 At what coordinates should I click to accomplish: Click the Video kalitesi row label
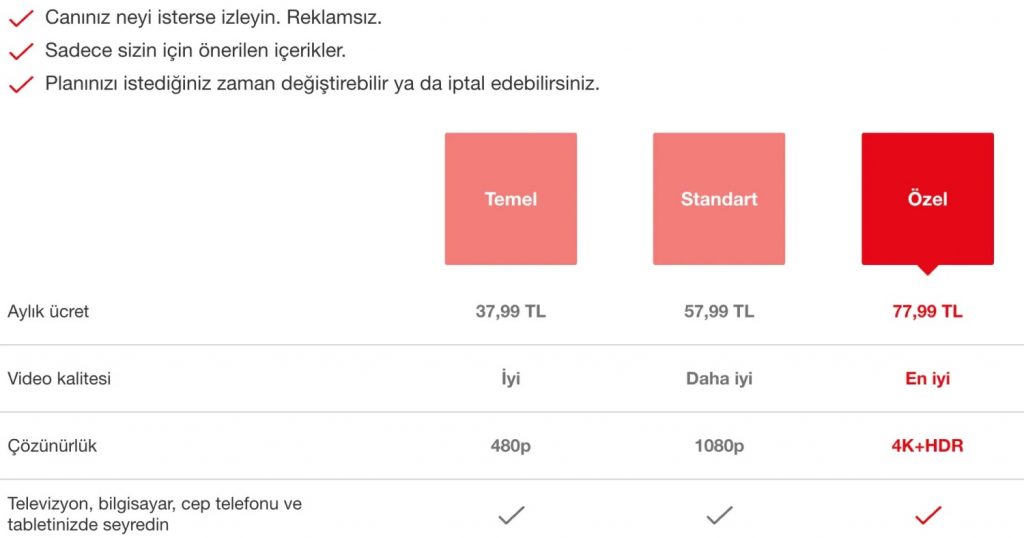pyautogui.click(x=59, y=379)
